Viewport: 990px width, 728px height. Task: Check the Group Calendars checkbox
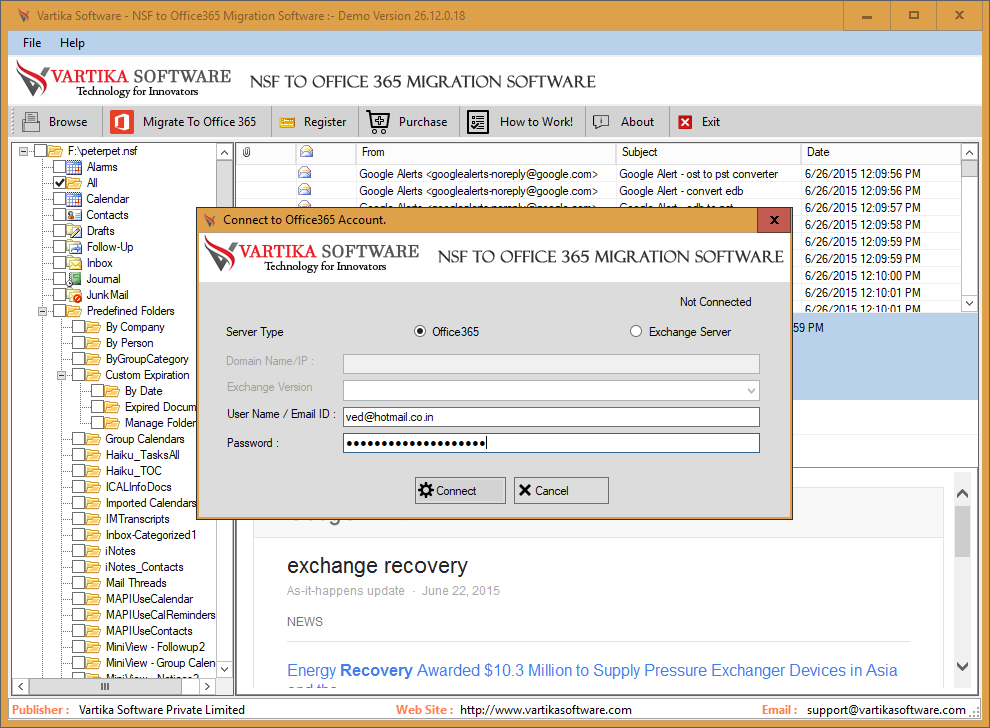click(78, 439)
